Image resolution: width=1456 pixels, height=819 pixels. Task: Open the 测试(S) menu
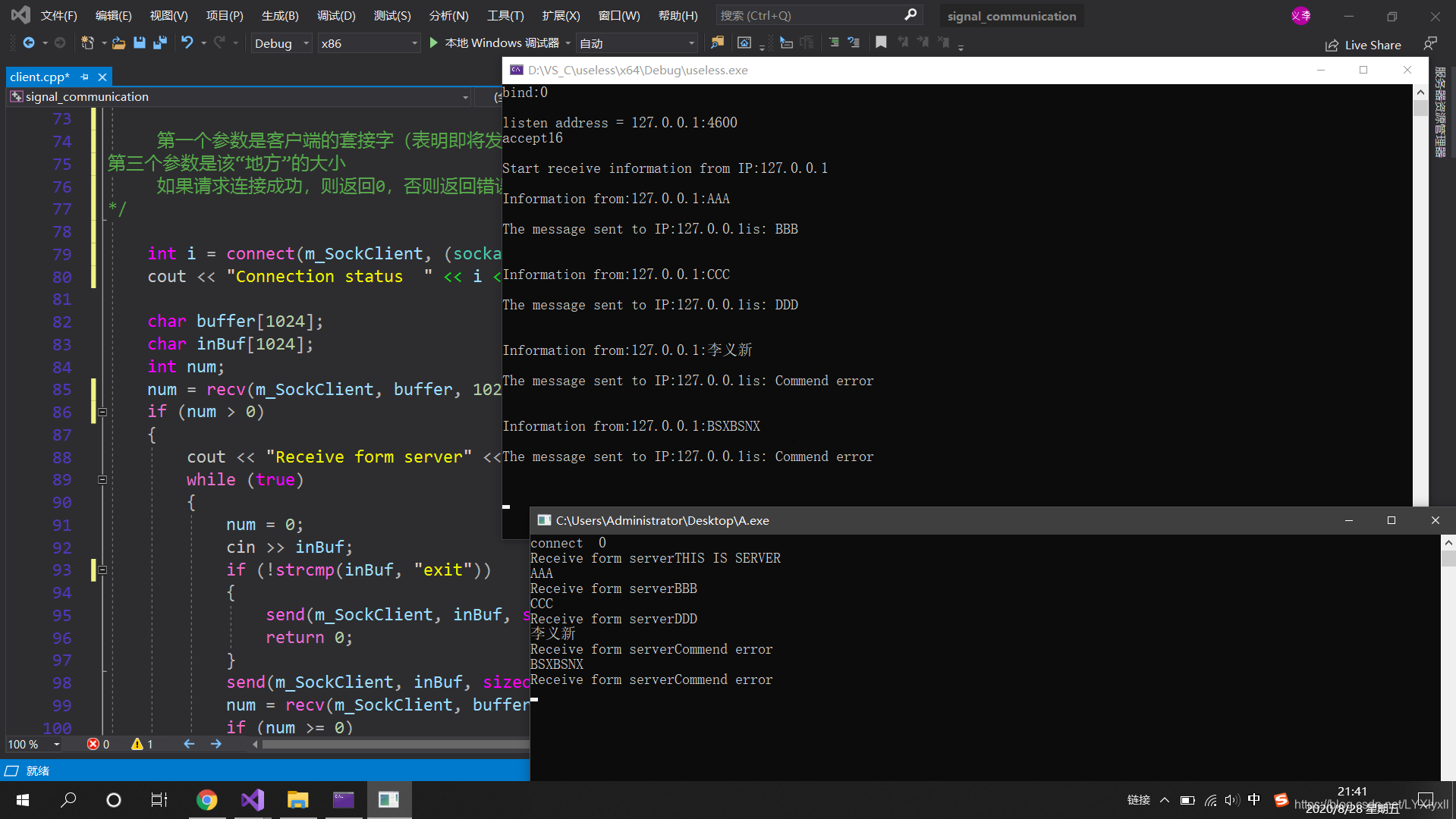pos(392,16)
